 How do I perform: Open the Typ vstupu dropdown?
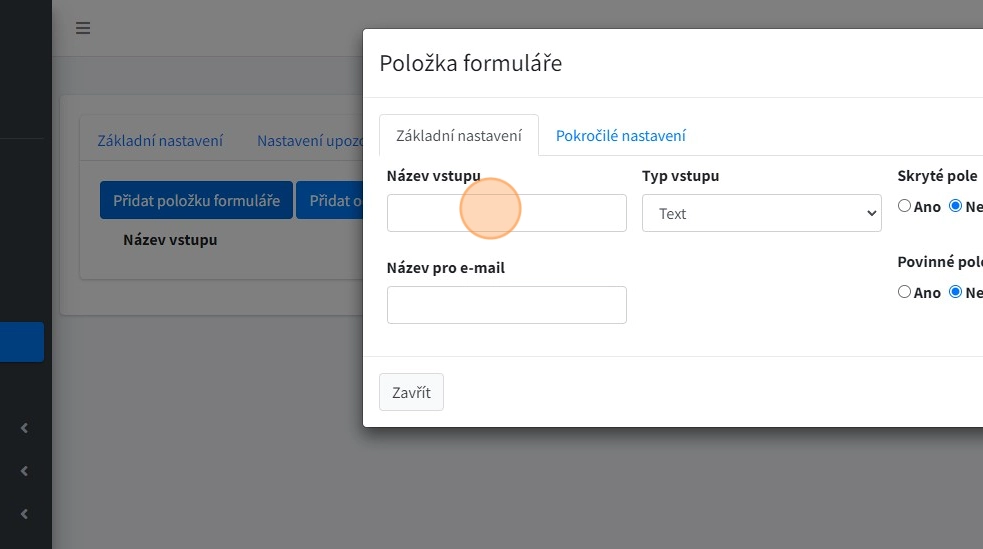(x=761, y=213)
